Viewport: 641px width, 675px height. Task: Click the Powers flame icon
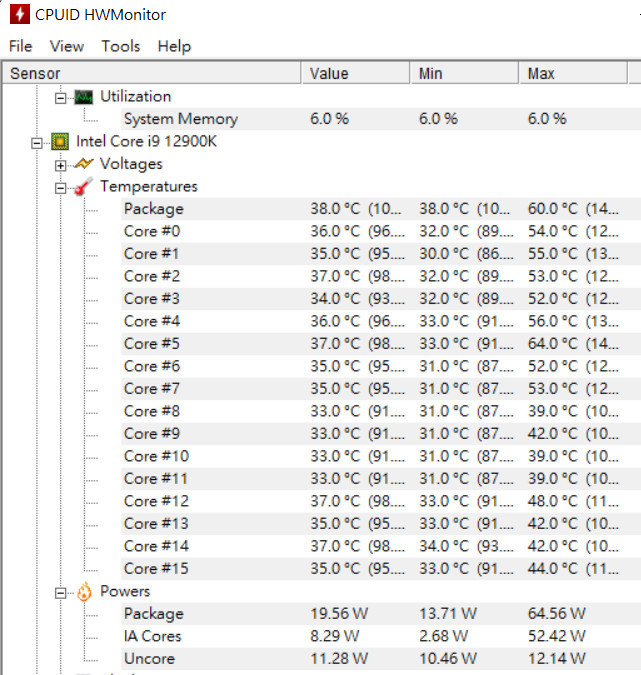[84, 591]
